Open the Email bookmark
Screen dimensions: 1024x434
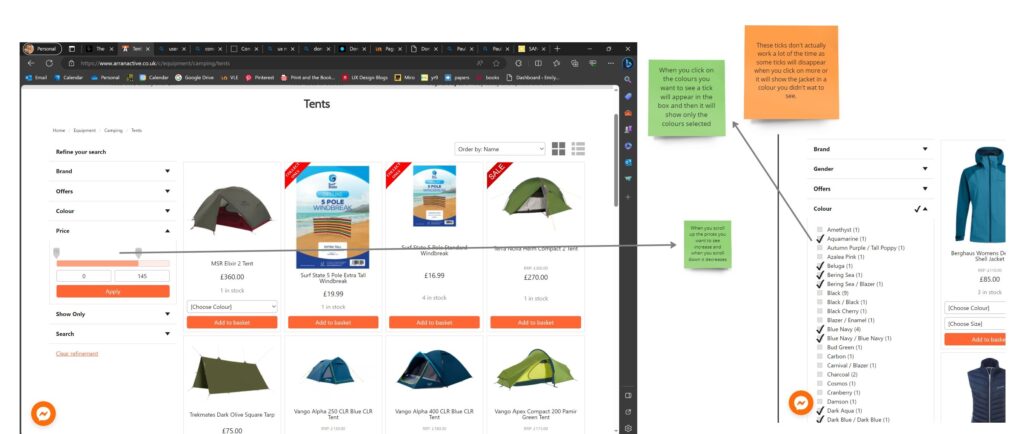click(x=36, y=77)
